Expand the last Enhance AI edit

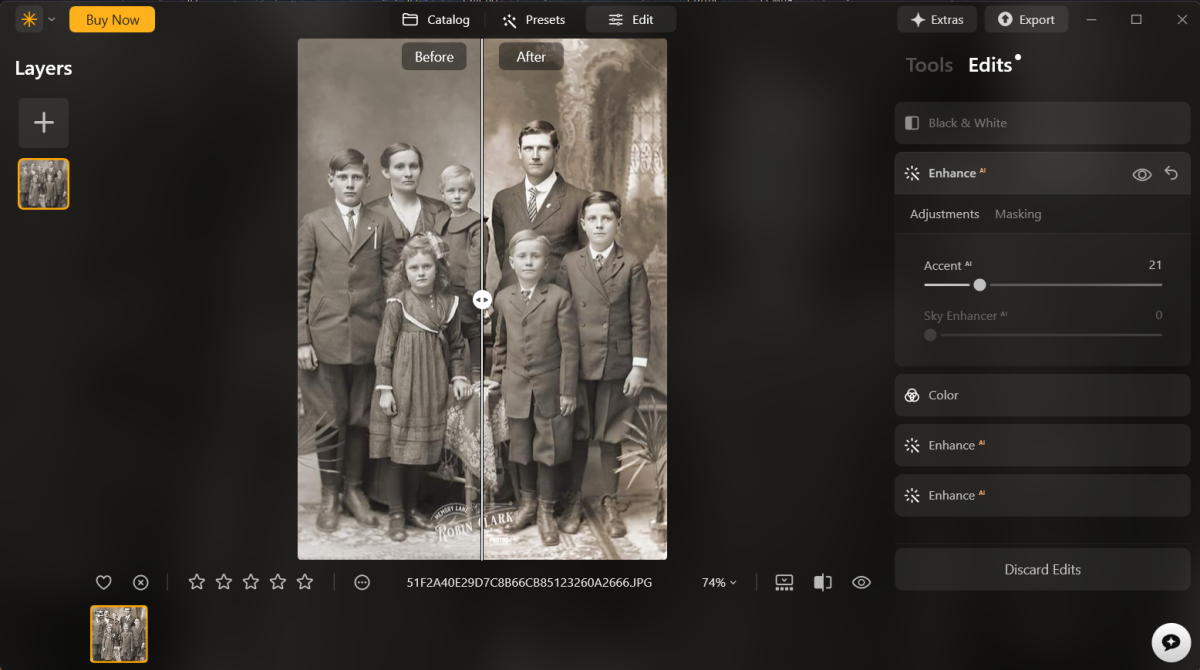[1043, 495]
